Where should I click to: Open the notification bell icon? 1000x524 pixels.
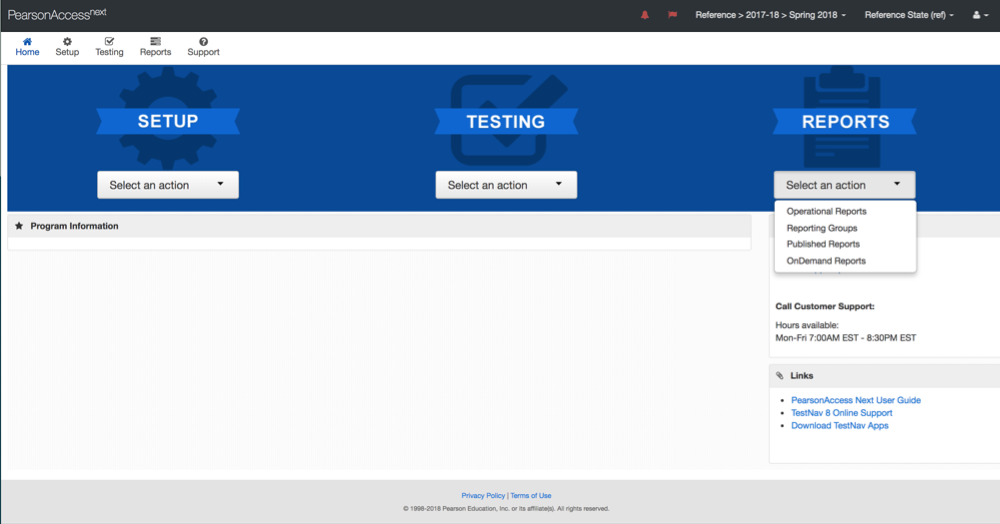(x=644, y=15)
